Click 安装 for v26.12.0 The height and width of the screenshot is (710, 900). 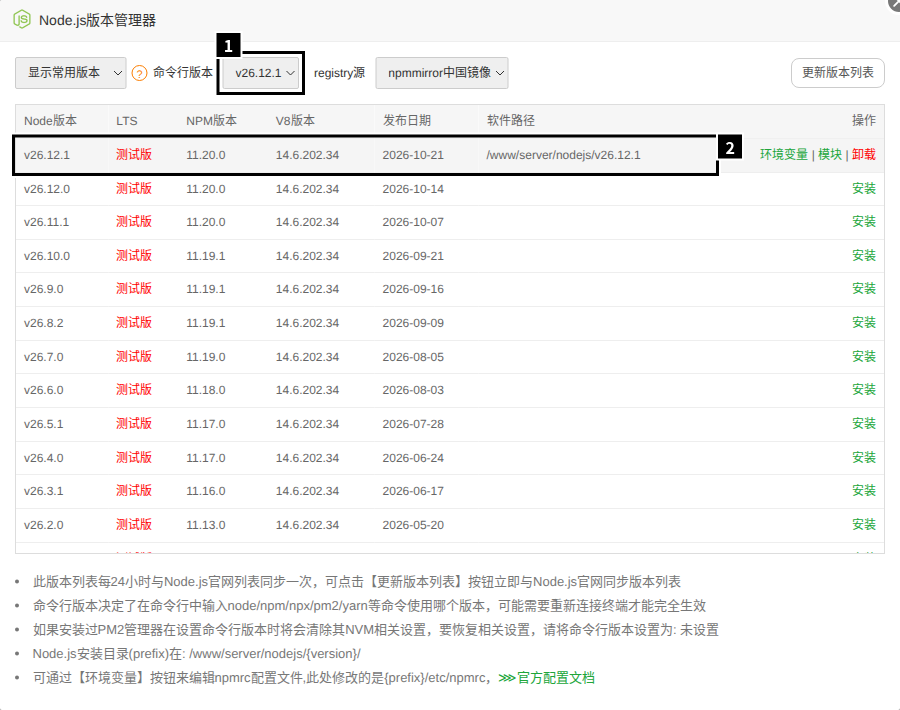coord(864,188)
